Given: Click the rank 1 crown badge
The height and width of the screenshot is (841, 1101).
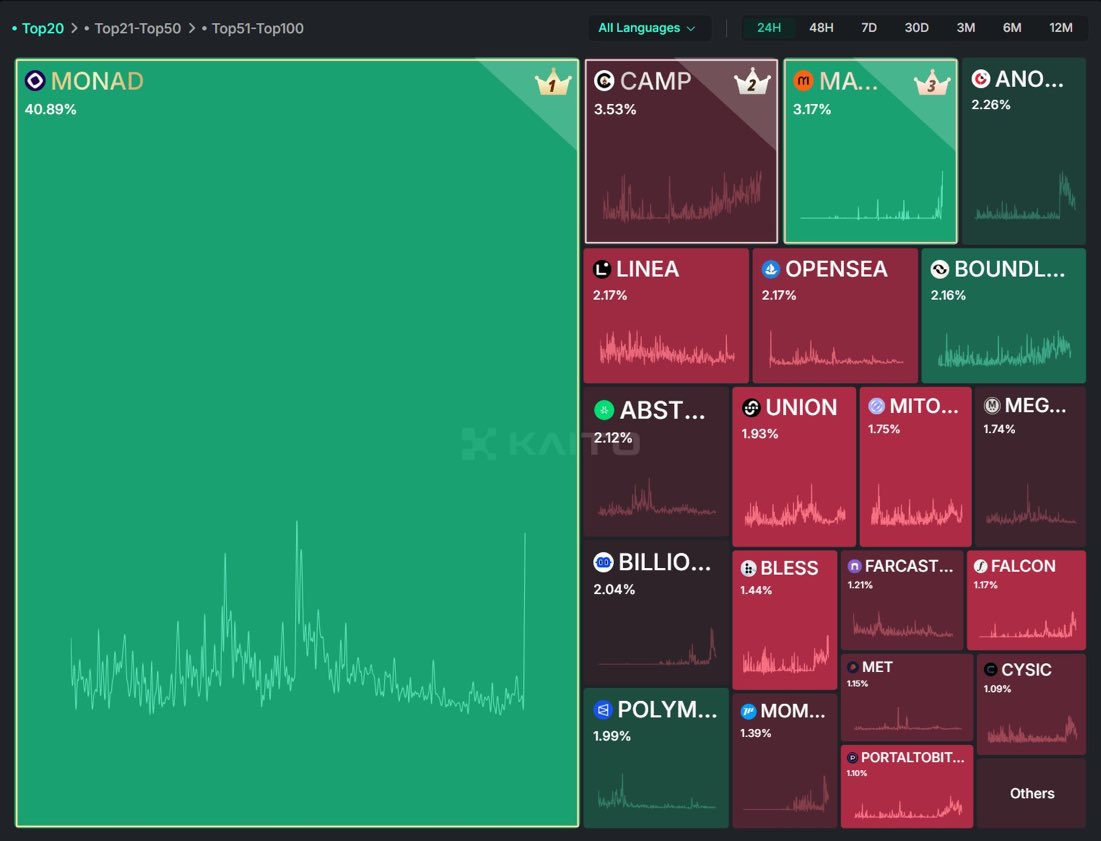Looking at the screenshot, I should tap(553, 84).
